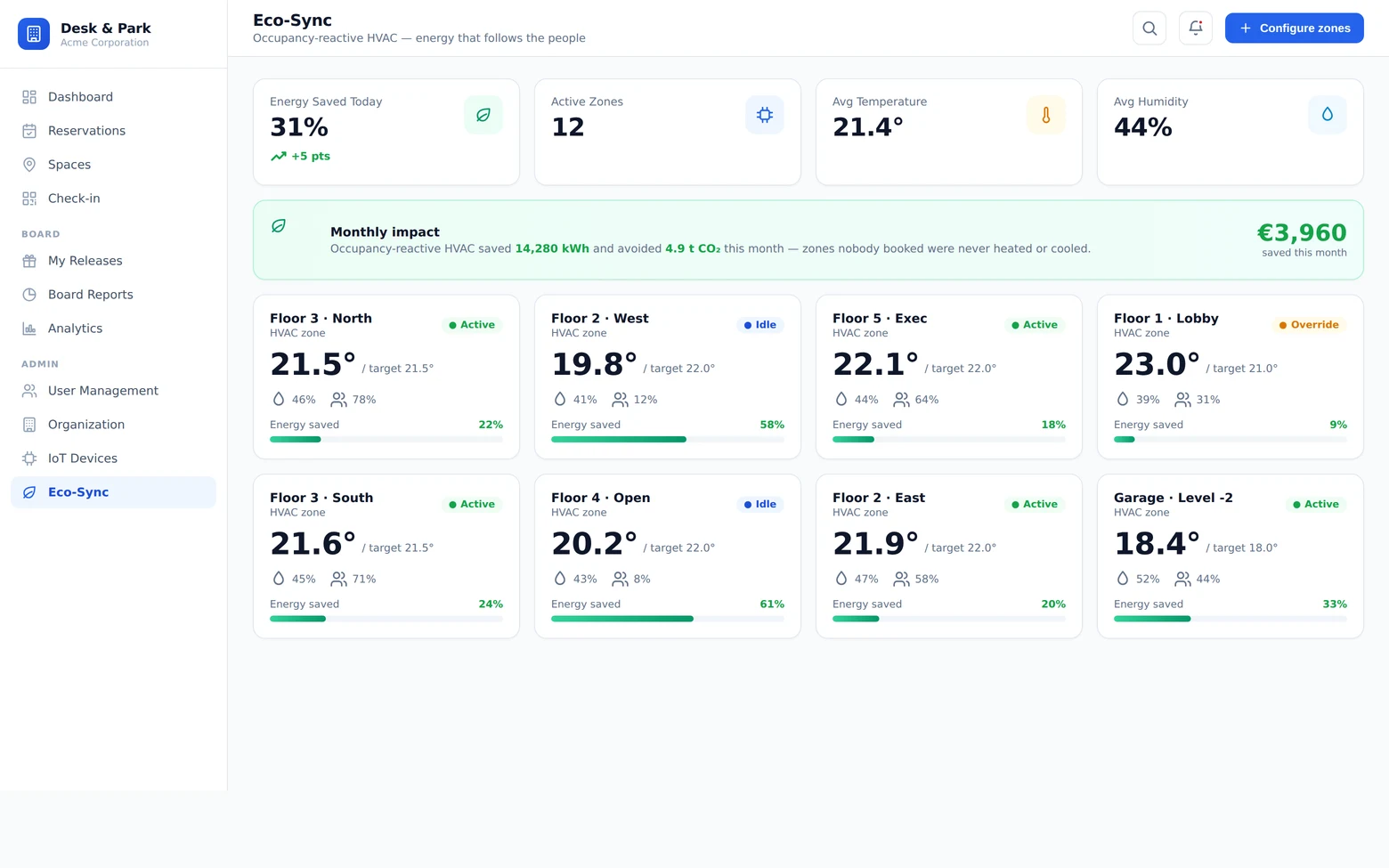This screenshot has width=1389, height=868.
Task: Click the occupancy people icon on Floor 5 · Exec
Action: point(902,400)
